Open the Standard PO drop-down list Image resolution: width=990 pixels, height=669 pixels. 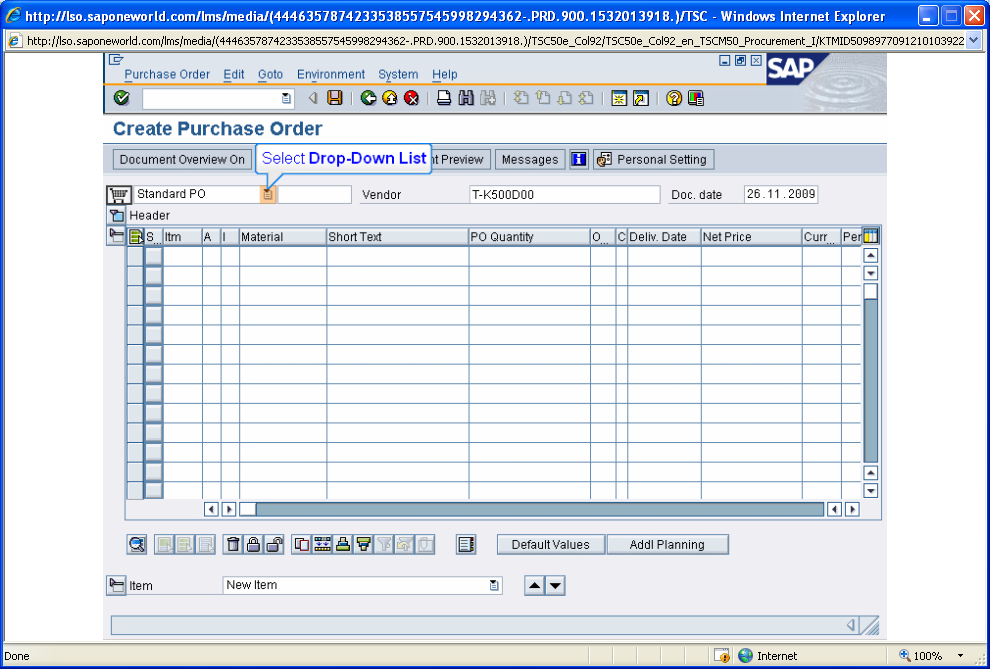coord(268,194)
